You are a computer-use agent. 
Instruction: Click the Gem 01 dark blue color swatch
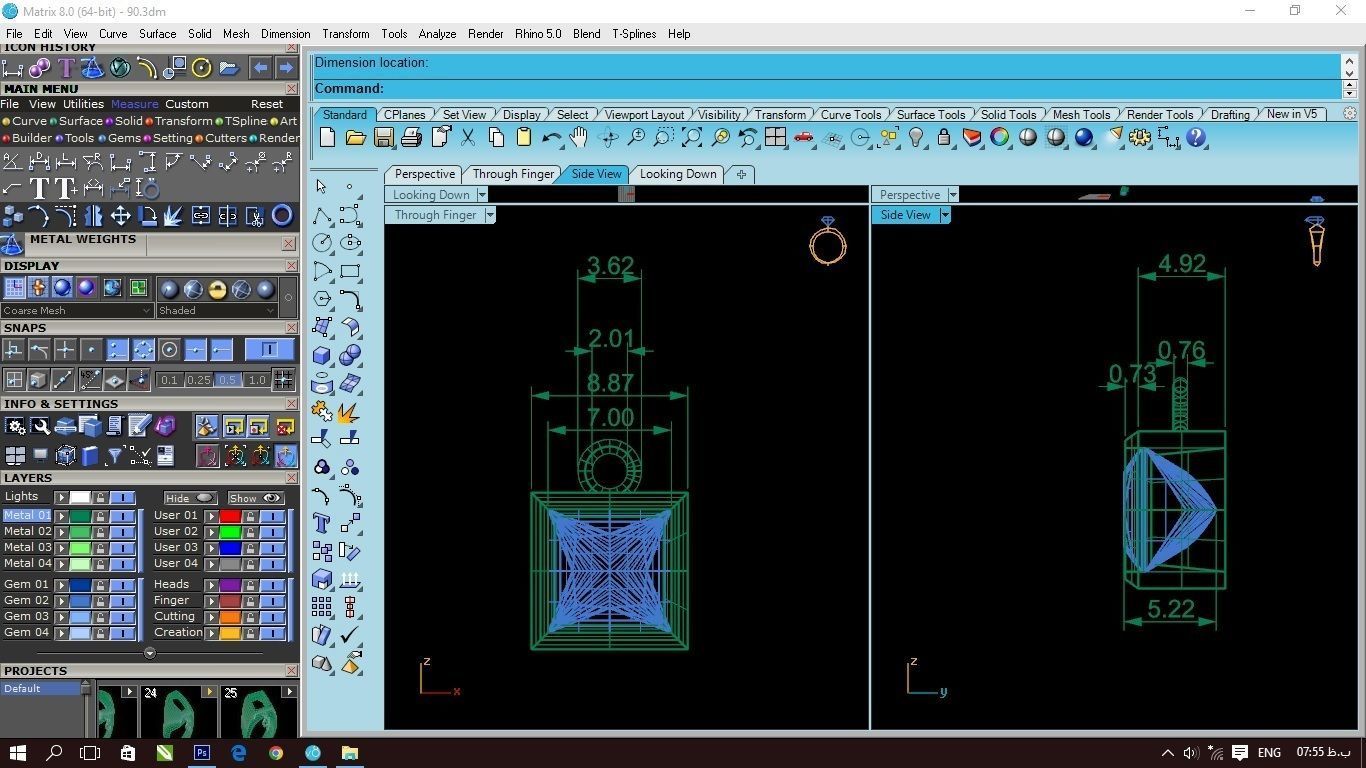point(80,585)
